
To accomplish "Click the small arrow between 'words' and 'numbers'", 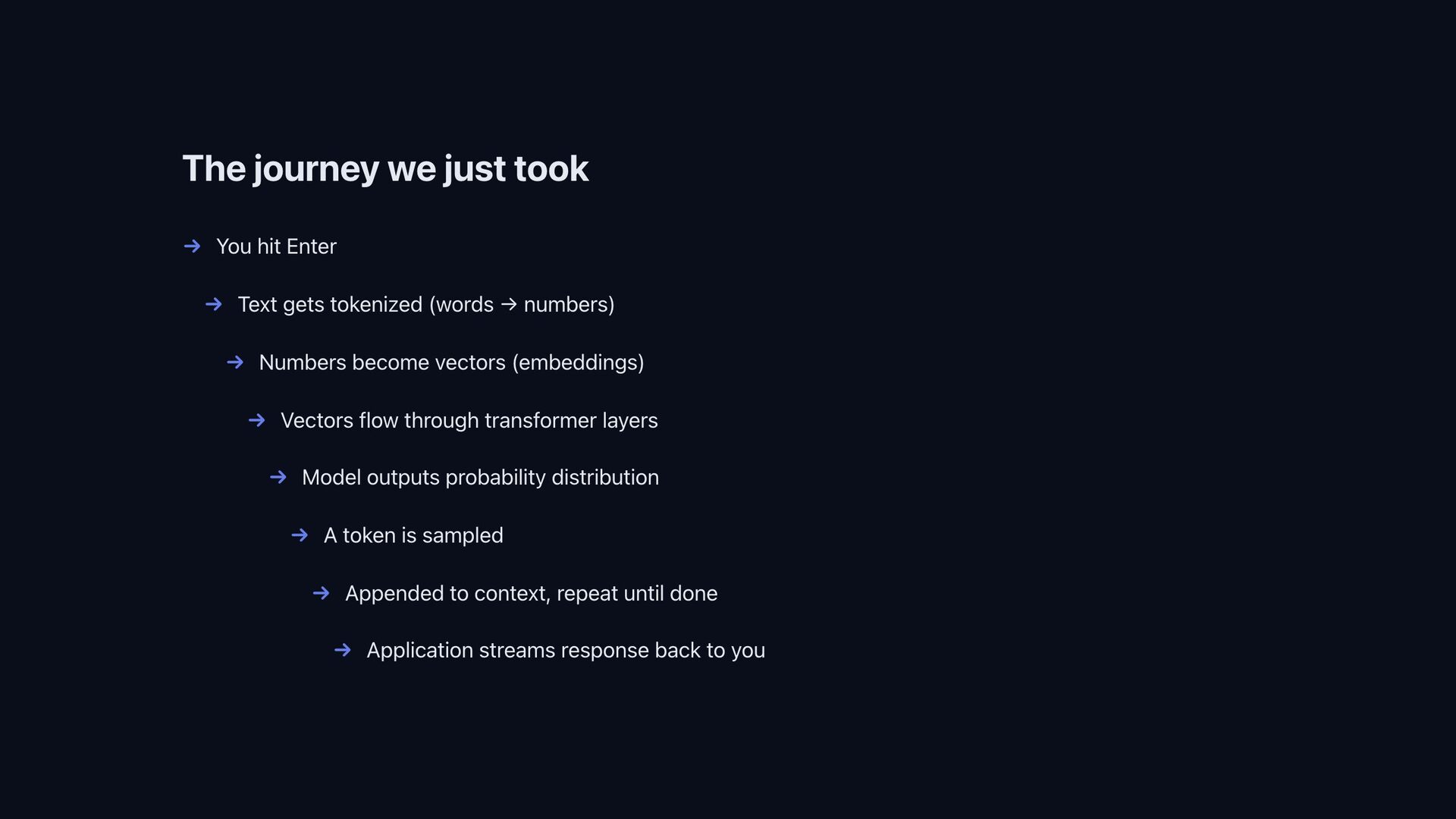I will pyautogui.click(x=509, y=305).
